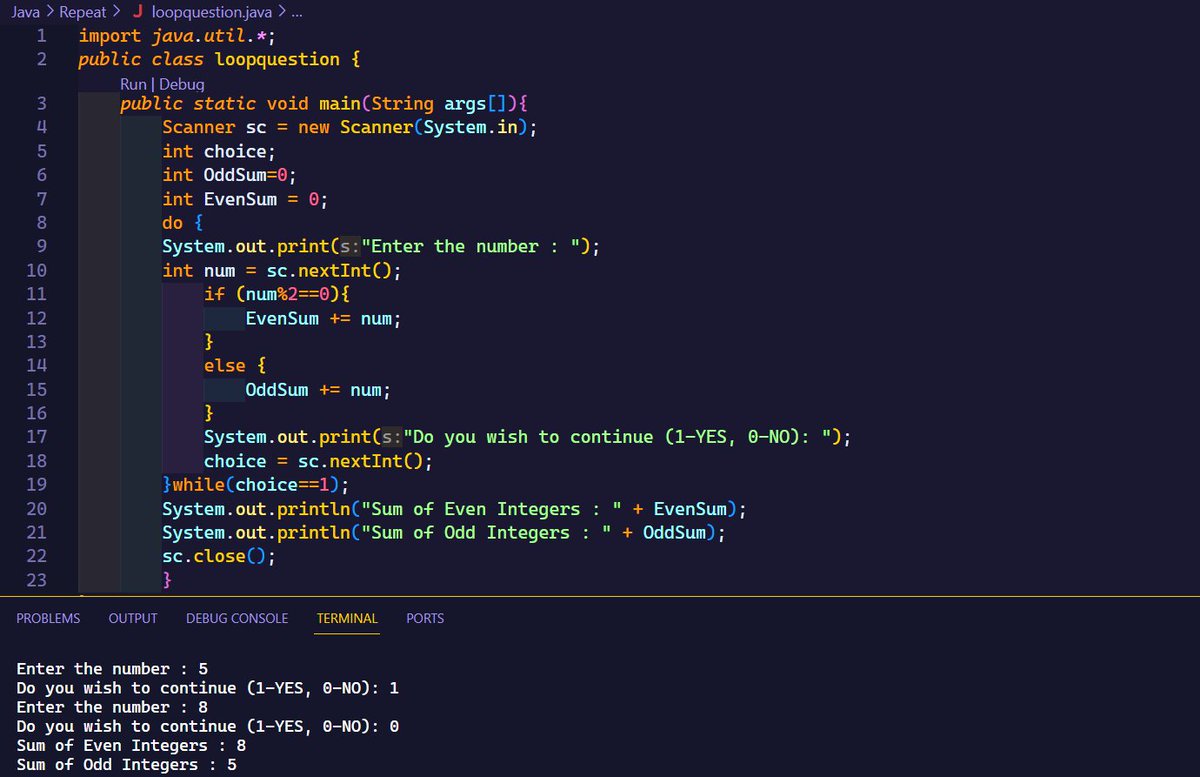Click 'choice = sc.nextInt();' on line 18
The image size is (1200, 777).
[x=318, y=461]
